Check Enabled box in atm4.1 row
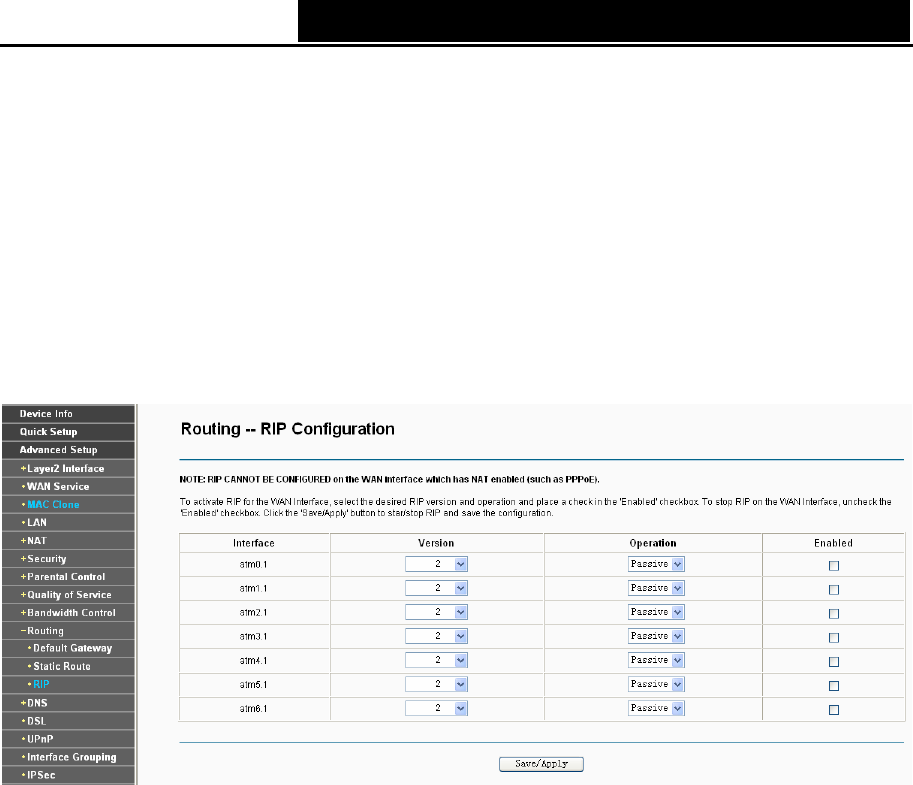Image resolution: width=913 pixels, height=785 pixels. click(834, 662)
